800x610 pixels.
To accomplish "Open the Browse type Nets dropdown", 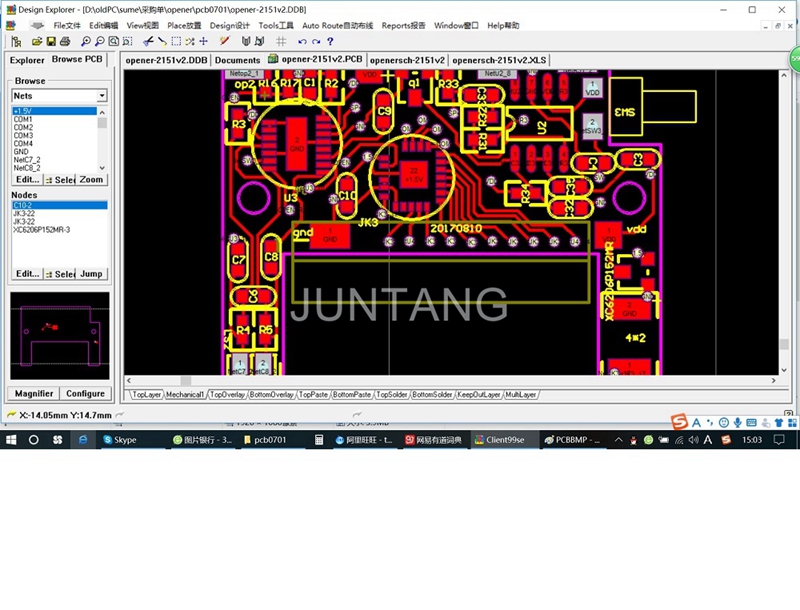I will click(x=102, y=95).
